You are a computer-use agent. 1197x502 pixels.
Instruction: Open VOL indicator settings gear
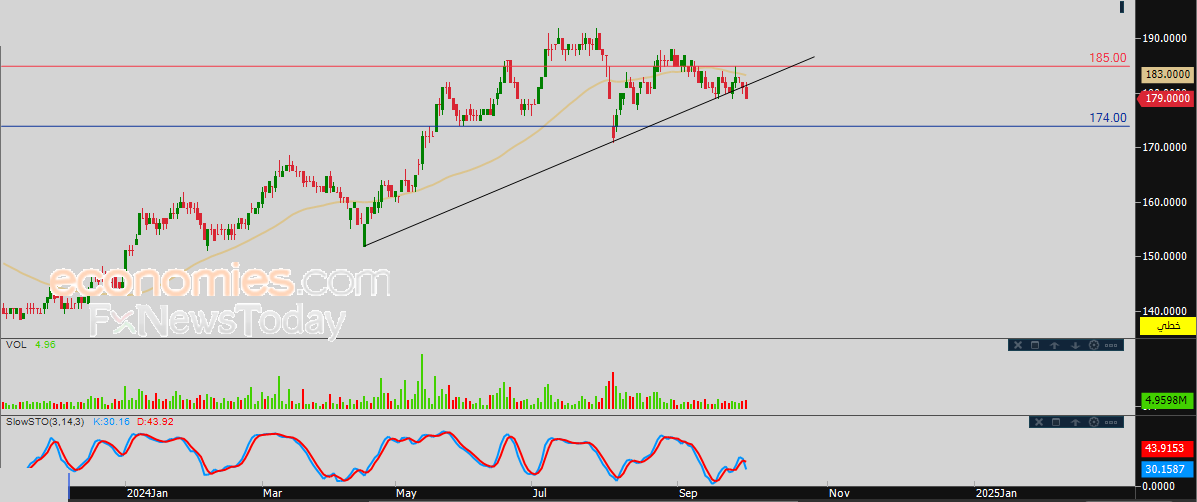tap(1093, 345)
